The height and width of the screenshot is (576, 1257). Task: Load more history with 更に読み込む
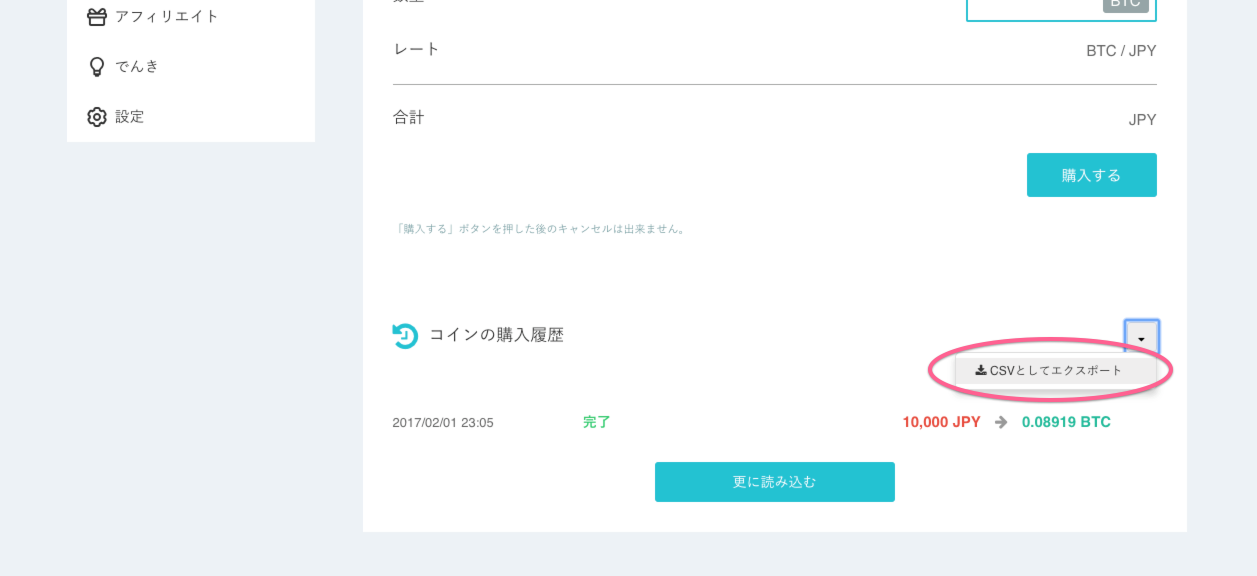coord(774,482)
